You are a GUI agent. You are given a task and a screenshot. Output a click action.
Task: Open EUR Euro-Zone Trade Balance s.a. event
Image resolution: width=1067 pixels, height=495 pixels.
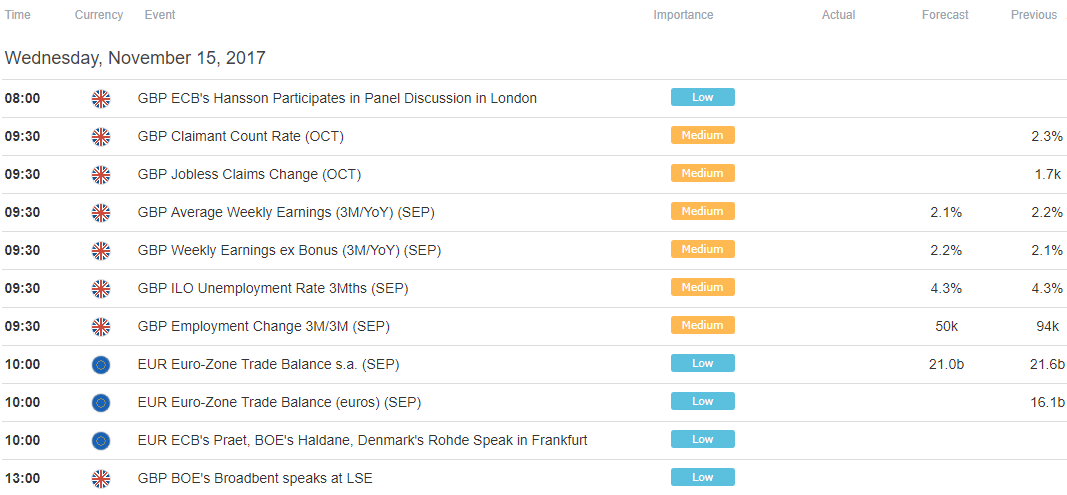tap(268, 365)
